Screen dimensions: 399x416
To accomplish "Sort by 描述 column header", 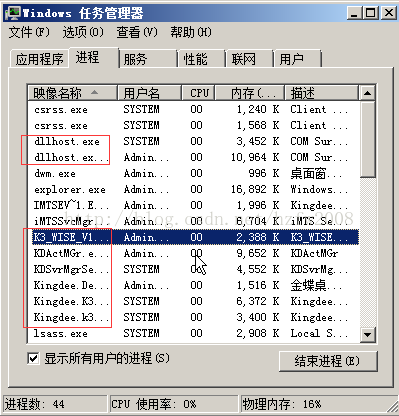I will [322, 93].
